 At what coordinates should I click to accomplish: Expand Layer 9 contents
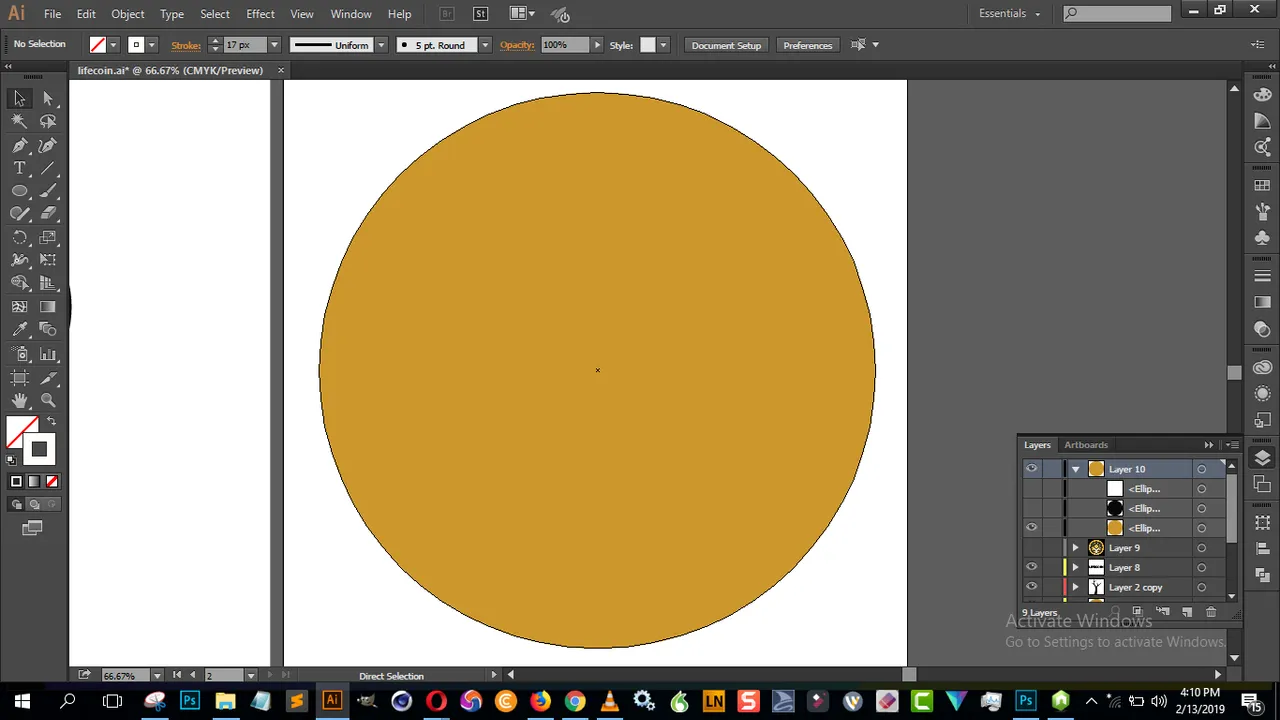click(1076, 548)
